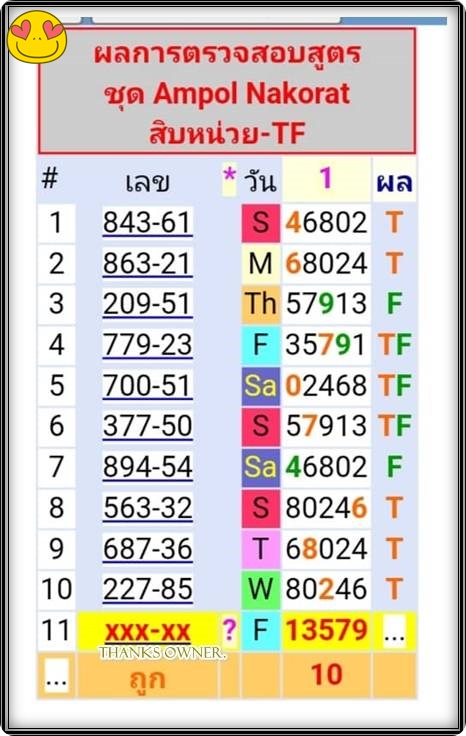Click the yellow 13579 formula cell
The width and height of the screenshot is (466, 736).
pyautogui.click(x=326, y=630)
